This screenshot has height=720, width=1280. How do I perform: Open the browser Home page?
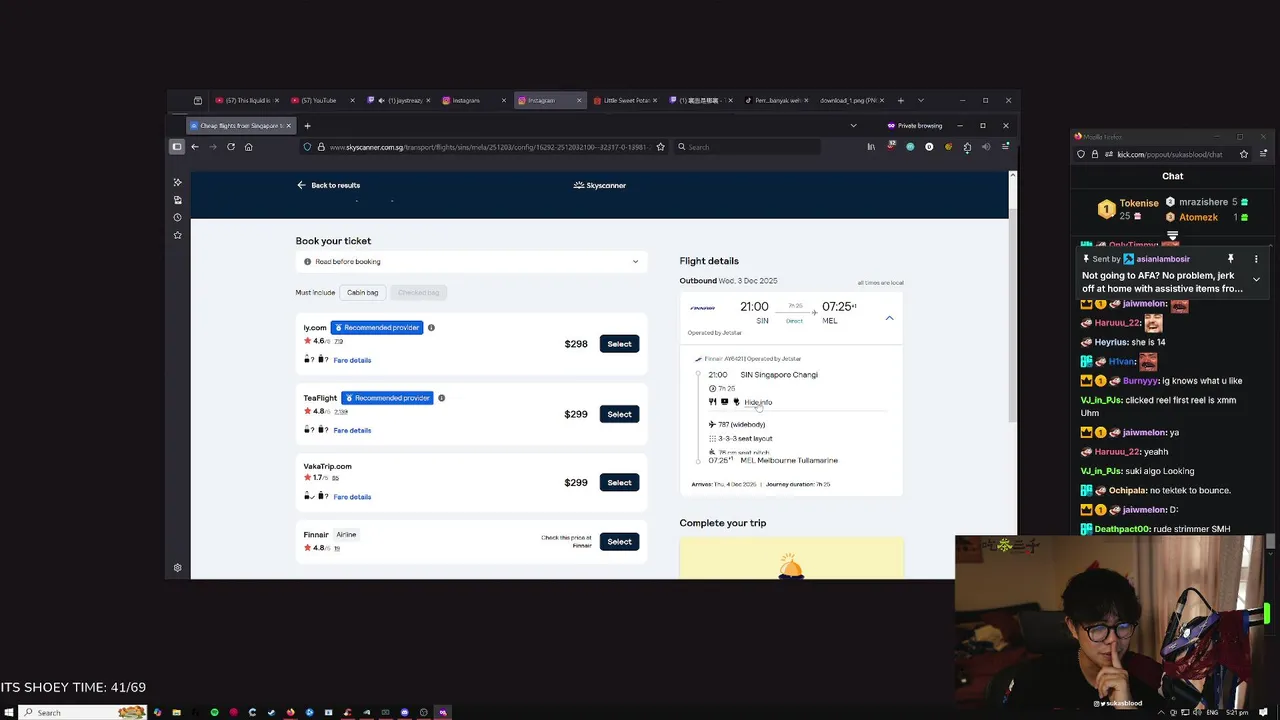pyautogui.click(x=249, y=147)
